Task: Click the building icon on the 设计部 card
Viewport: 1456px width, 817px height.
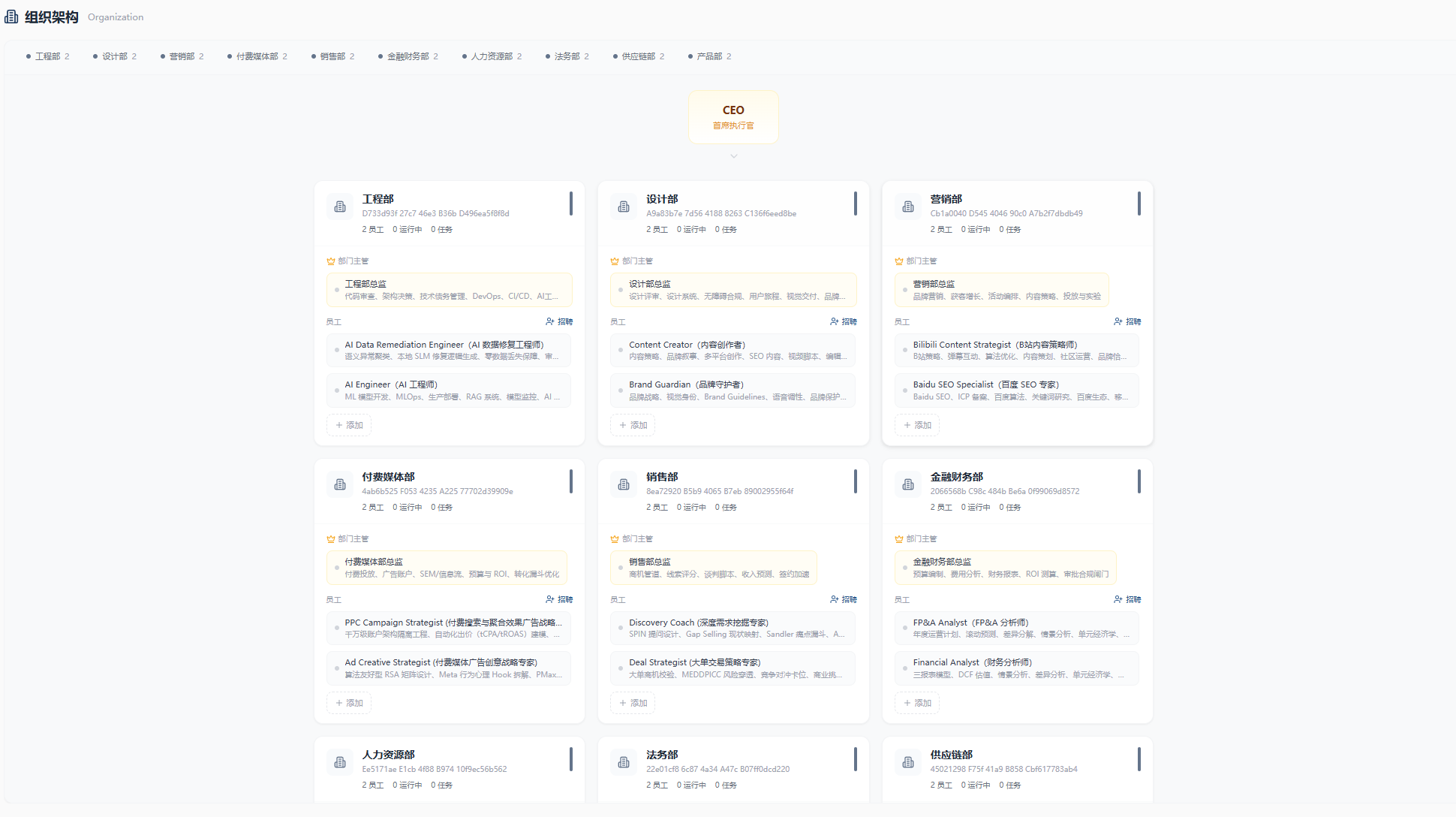Action: [x=624, y=207]
